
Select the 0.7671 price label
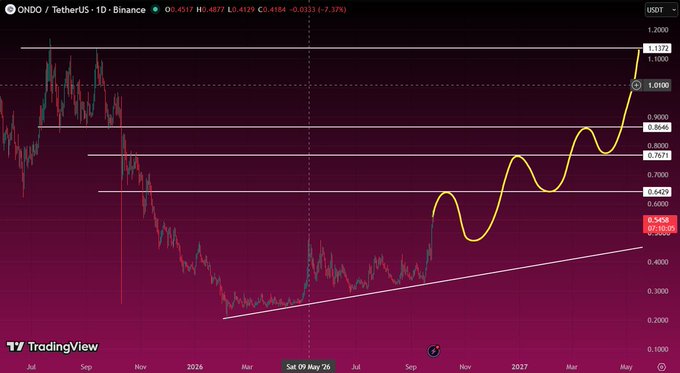pos(657,155)
